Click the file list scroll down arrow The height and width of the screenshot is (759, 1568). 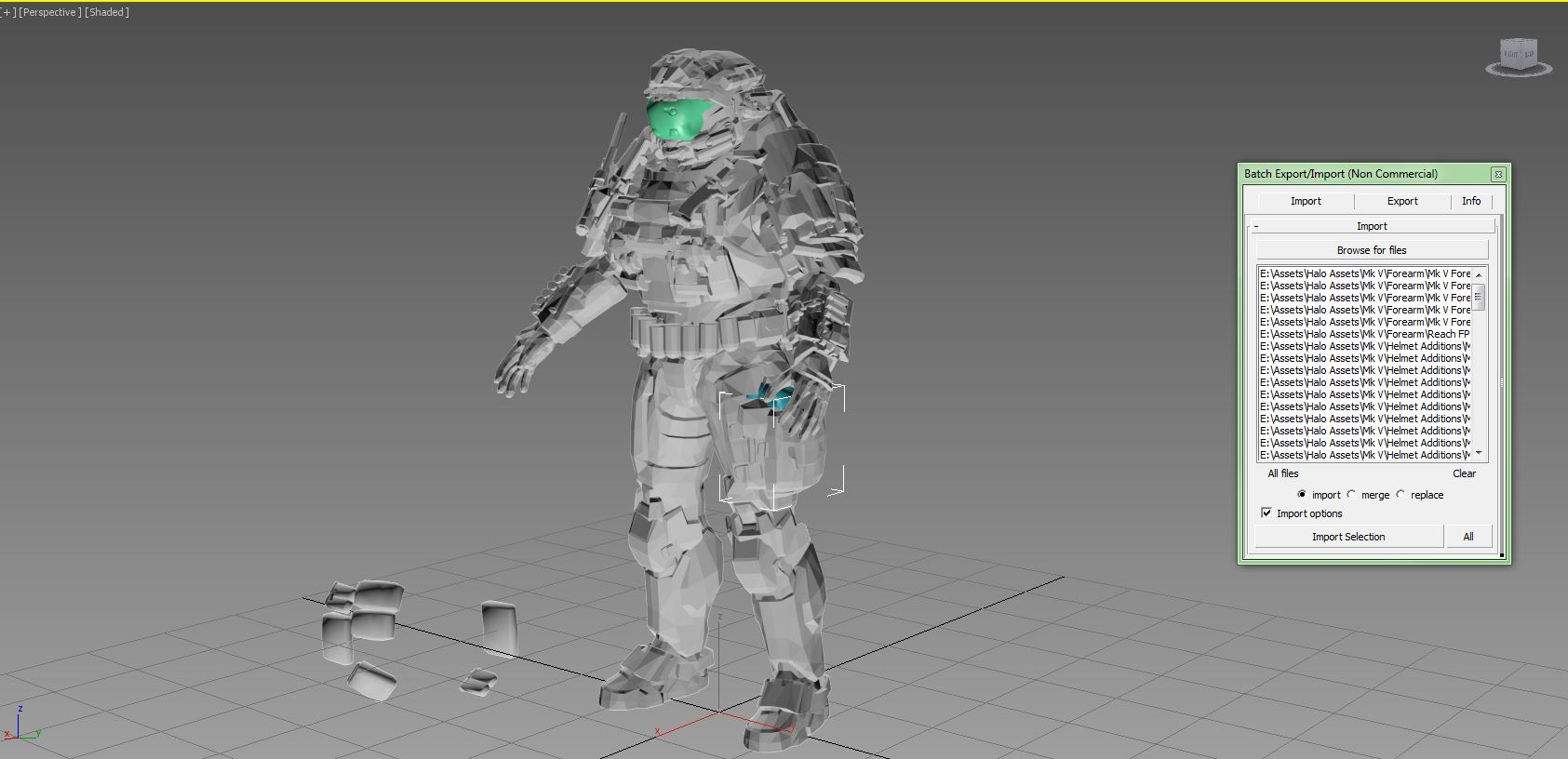[x=1479, y=454]
